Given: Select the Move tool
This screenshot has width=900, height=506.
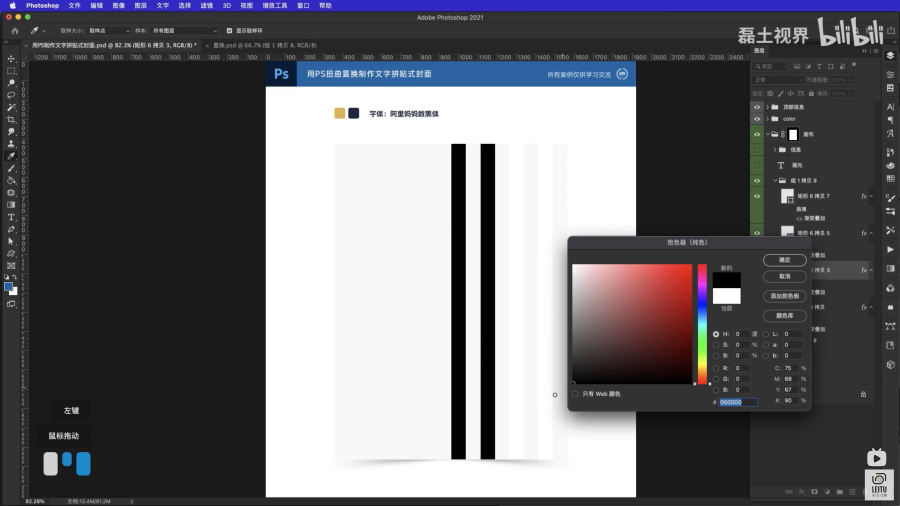Looking at the screenshot, I should tap(11, 59).
